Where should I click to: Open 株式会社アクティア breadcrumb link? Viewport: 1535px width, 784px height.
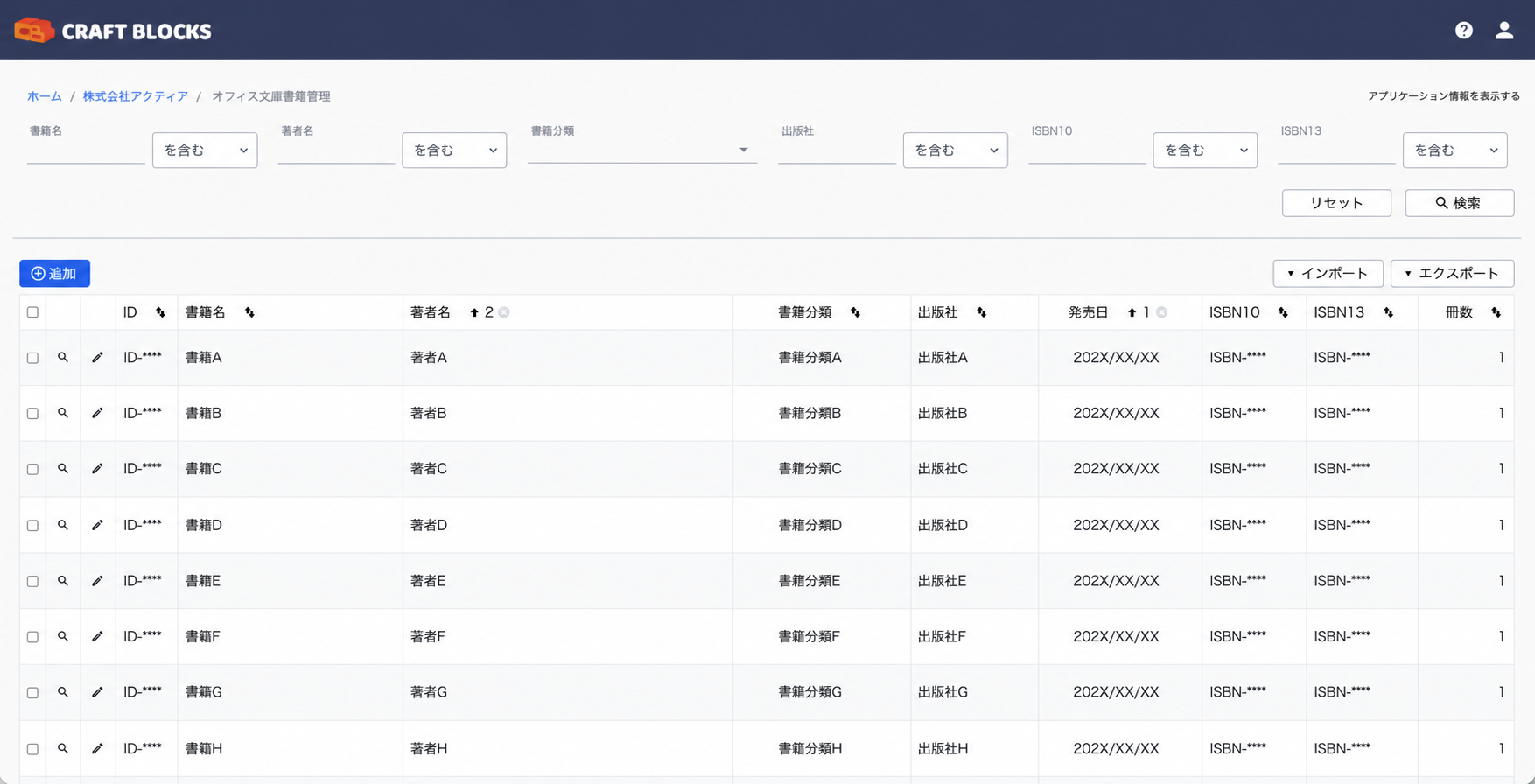pyautogui.click(x=136, y=96)
